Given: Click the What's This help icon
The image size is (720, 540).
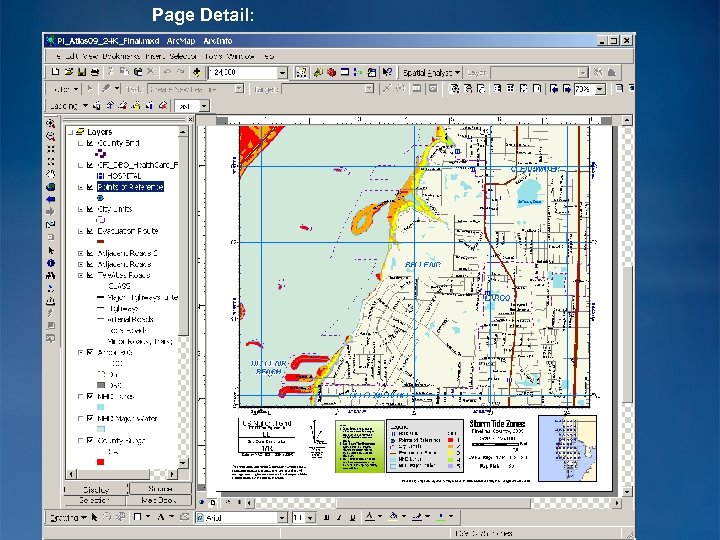Looking at the screenshot, I should click(387, 72).
